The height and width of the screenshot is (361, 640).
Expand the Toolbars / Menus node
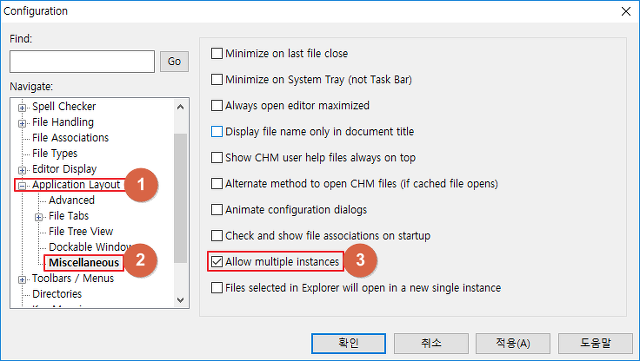(x=22, y=280)
